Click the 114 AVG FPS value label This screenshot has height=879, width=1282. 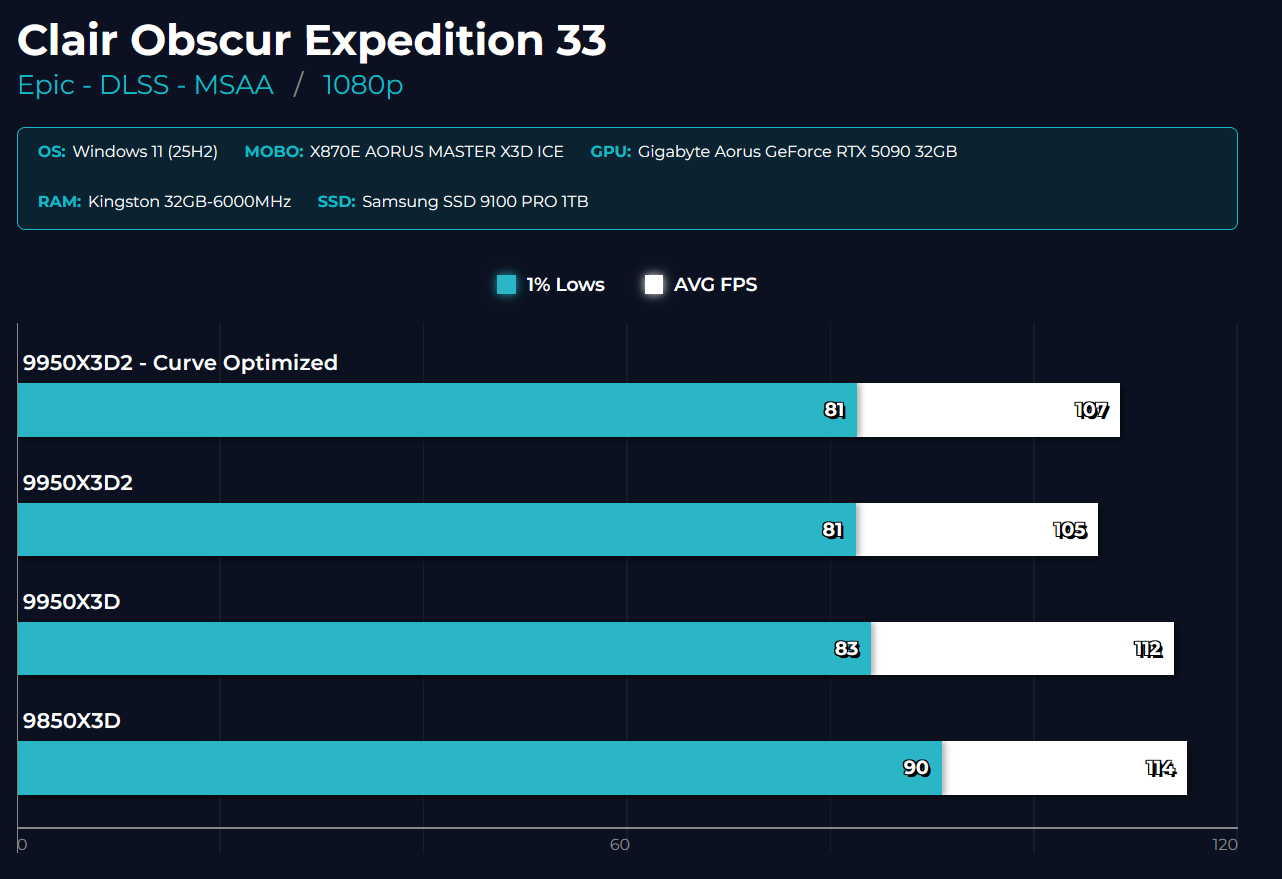[x=1160, y=768]
